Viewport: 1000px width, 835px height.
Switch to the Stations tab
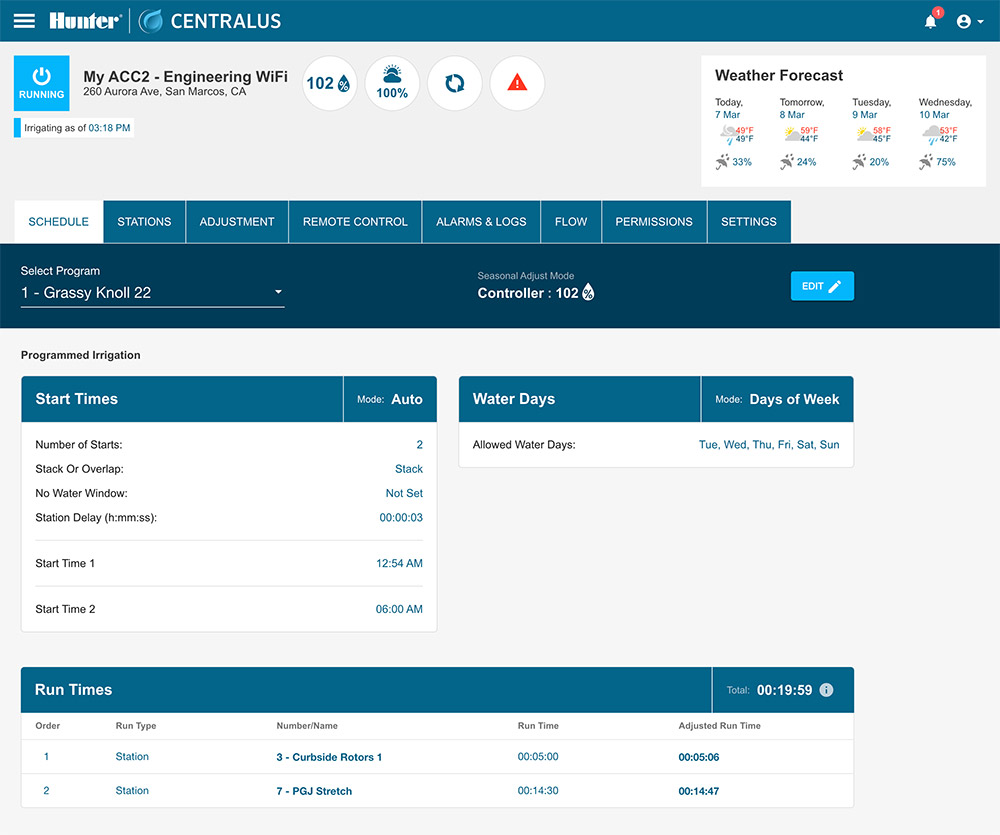(x=144, y=222)
